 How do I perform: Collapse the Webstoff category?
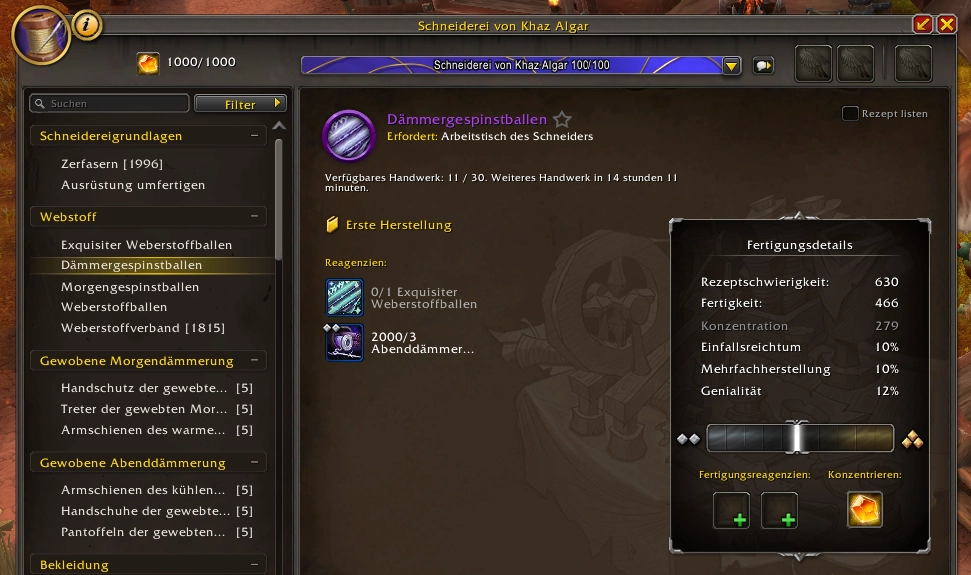coord(255,217)
